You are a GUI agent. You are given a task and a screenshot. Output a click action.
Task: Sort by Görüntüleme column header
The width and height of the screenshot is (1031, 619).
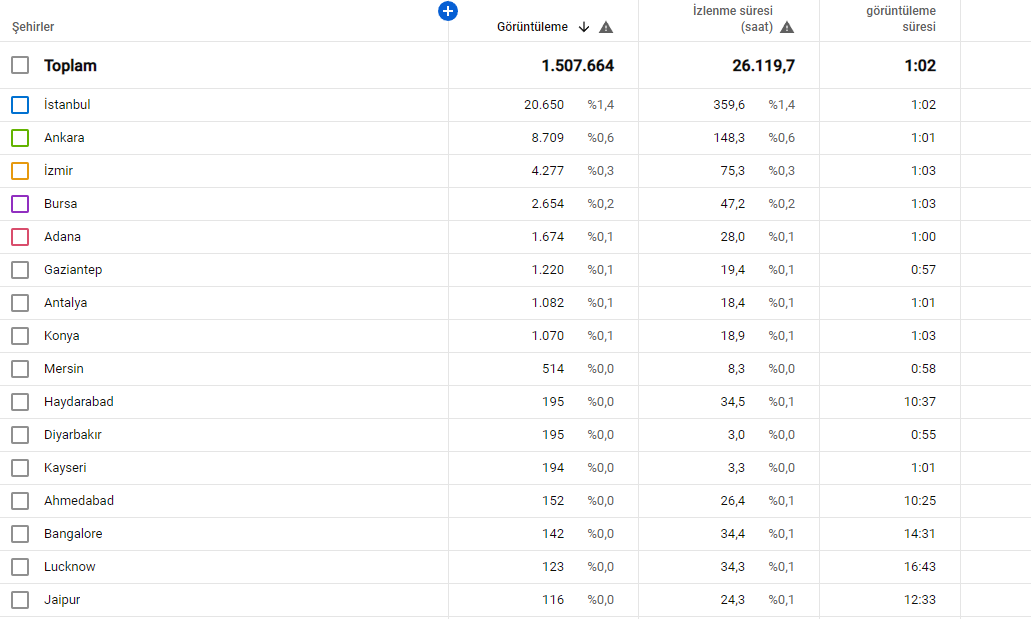532,27
